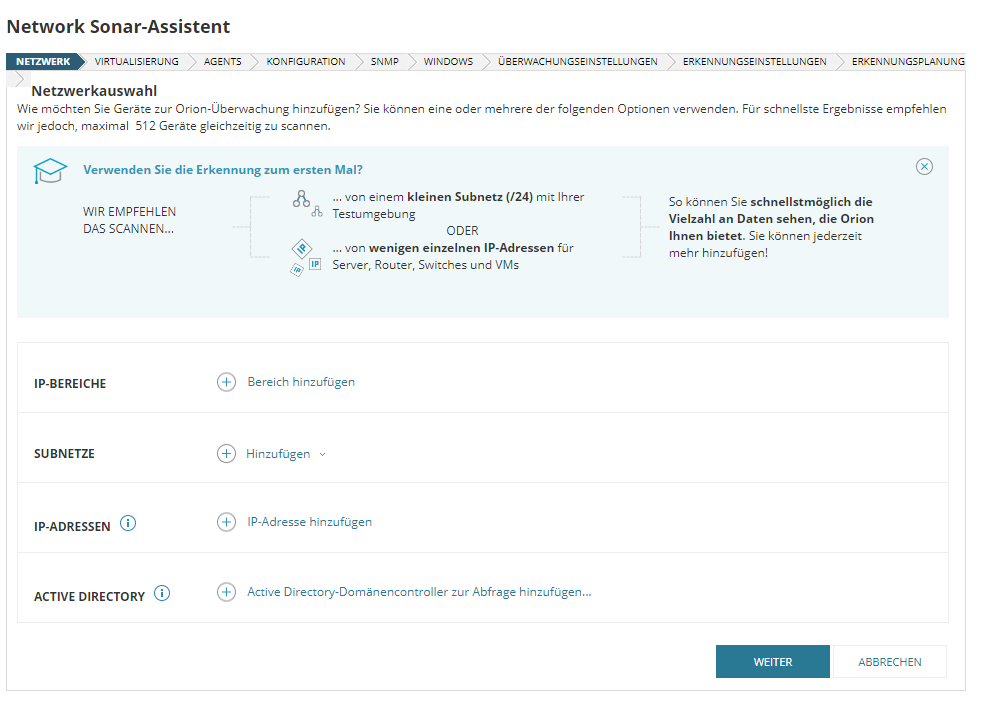Open the SNMP step tab
983x708 pixels.
point(384,62)
